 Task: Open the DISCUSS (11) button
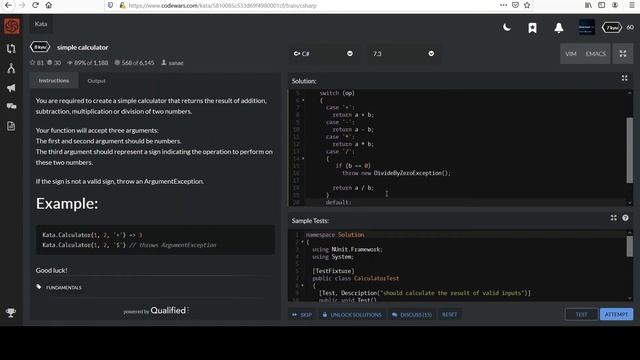click(412, 315)
